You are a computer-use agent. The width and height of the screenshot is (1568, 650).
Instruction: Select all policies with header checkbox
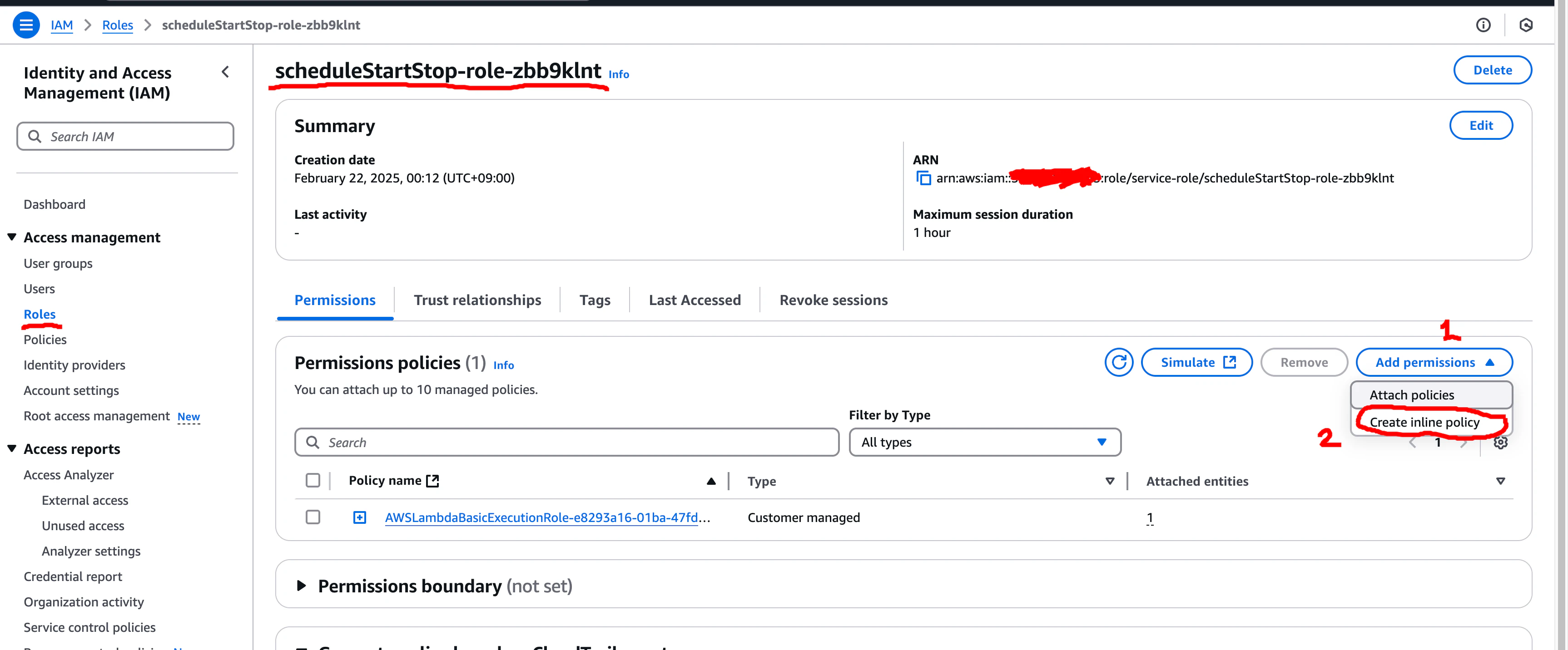click(x=313, y=480)
